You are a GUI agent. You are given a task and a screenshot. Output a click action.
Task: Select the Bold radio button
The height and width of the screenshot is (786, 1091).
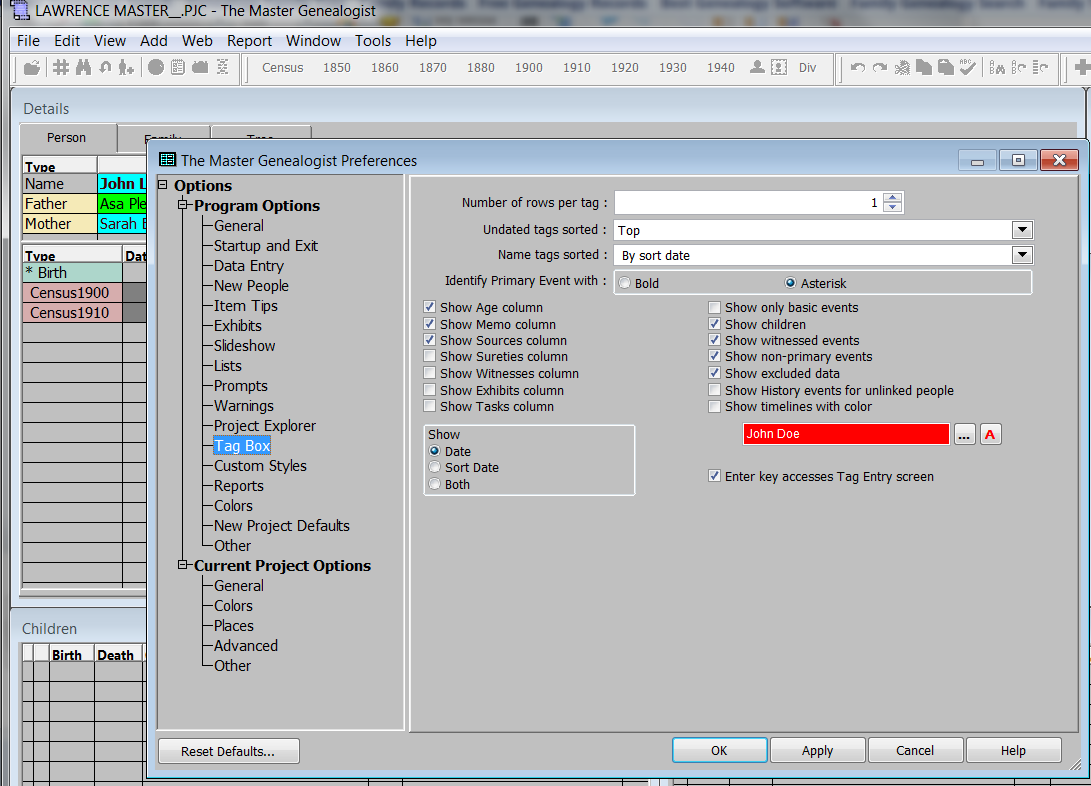(x=625, y=283)
